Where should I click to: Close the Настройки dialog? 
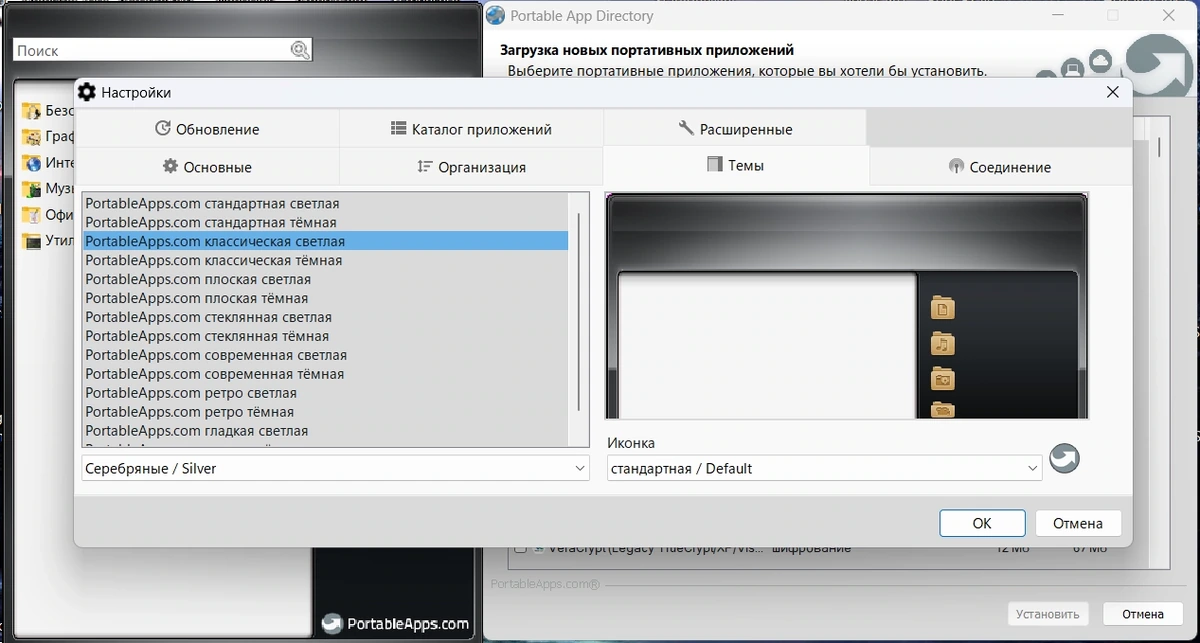[1112, 92]
